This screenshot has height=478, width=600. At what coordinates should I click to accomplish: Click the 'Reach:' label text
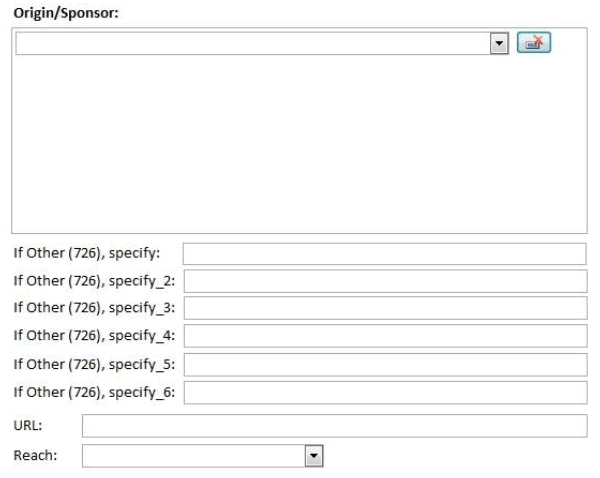point(35,455)
